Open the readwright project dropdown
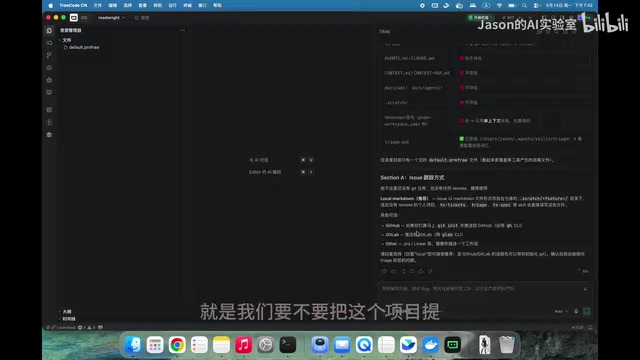Screen dimensions: 640x360 click(x=111, y=18)
